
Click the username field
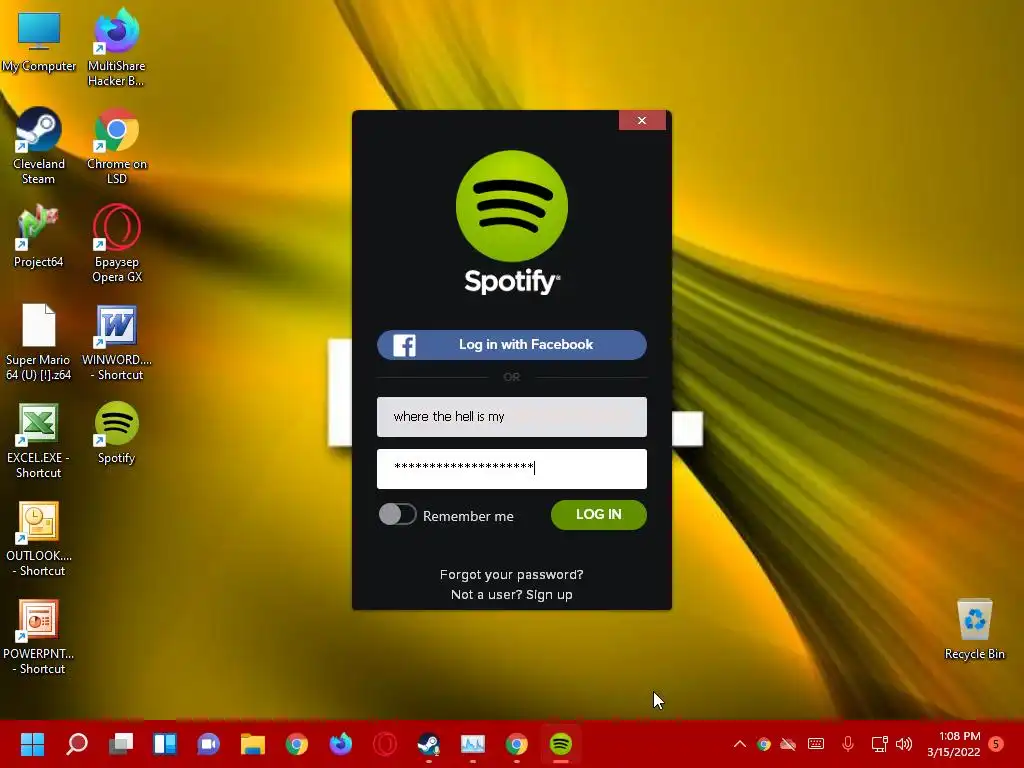tap(511, 417)
